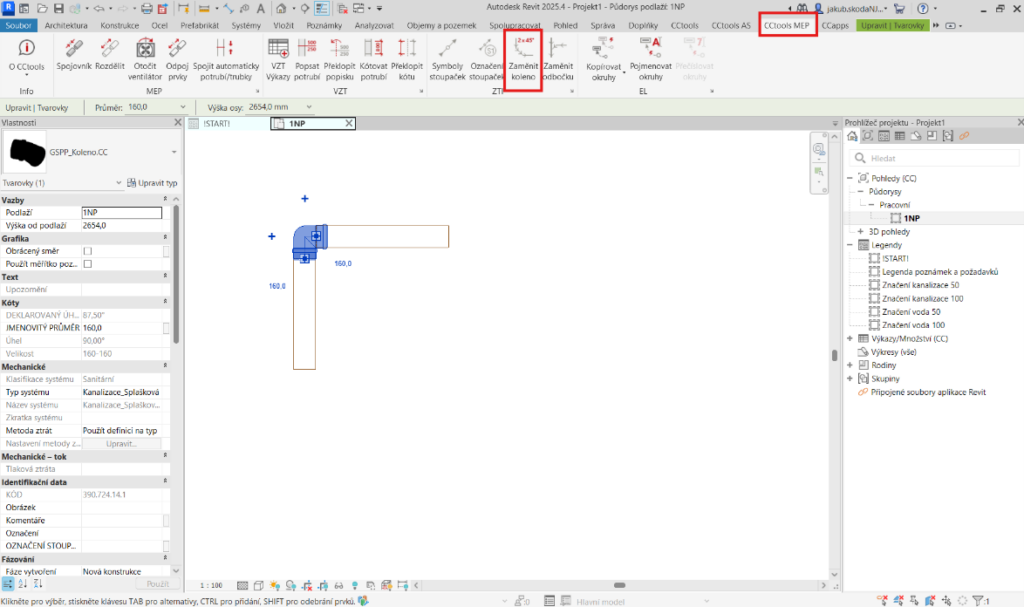Switch to the Správa ribbon tab
The height and width of the screenshot is (607, 1024).
(x=602, y=25)
